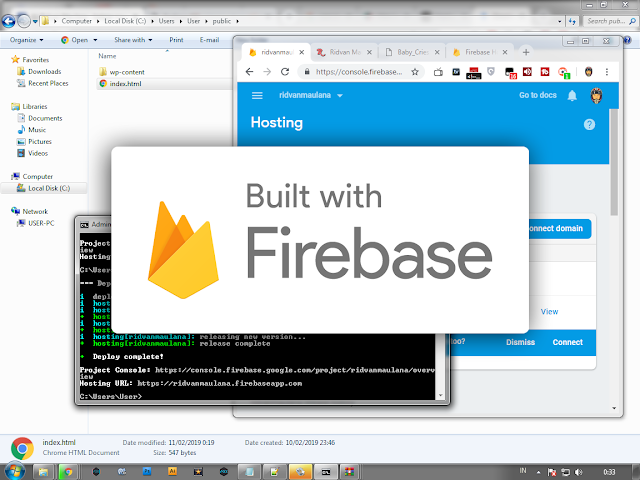Viewport: 640px width, 480px height.
Task: View site security lock info
Action: click(x=307, y=72)
